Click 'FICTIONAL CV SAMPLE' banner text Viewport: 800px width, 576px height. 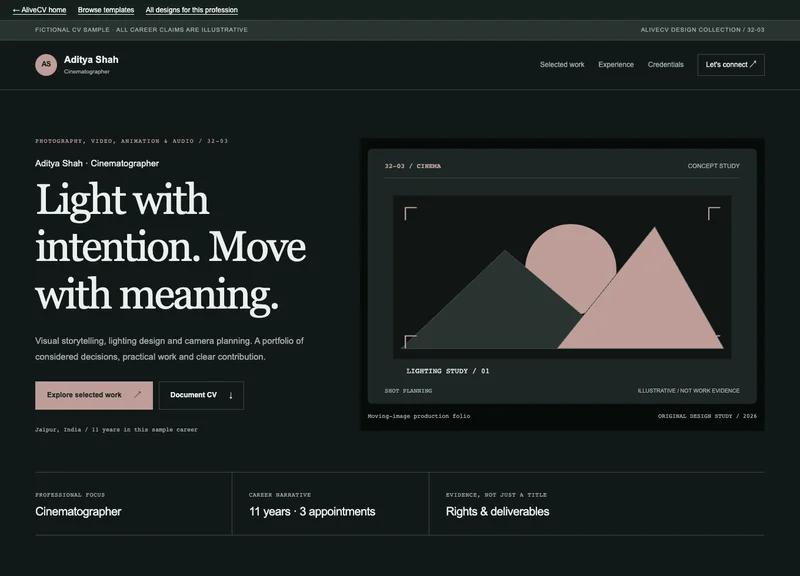(141, 30)
